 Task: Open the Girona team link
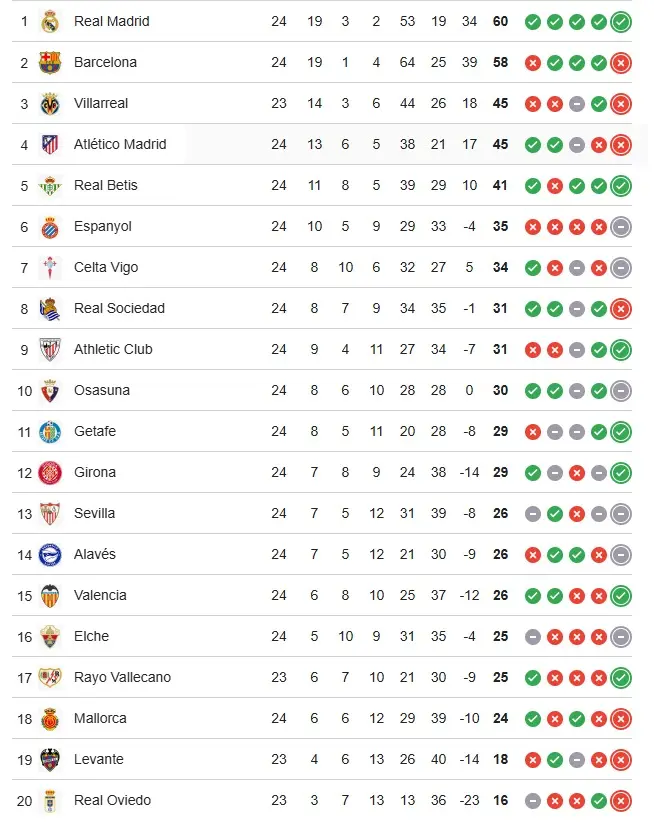95,472
